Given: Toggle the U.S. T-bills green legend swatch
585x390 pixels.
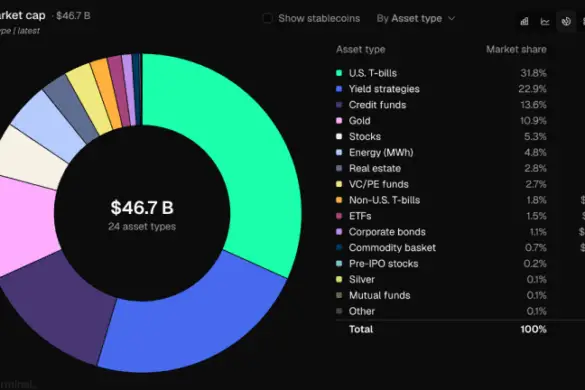Looking at the screenshot, I should click(x=339, y=73).
